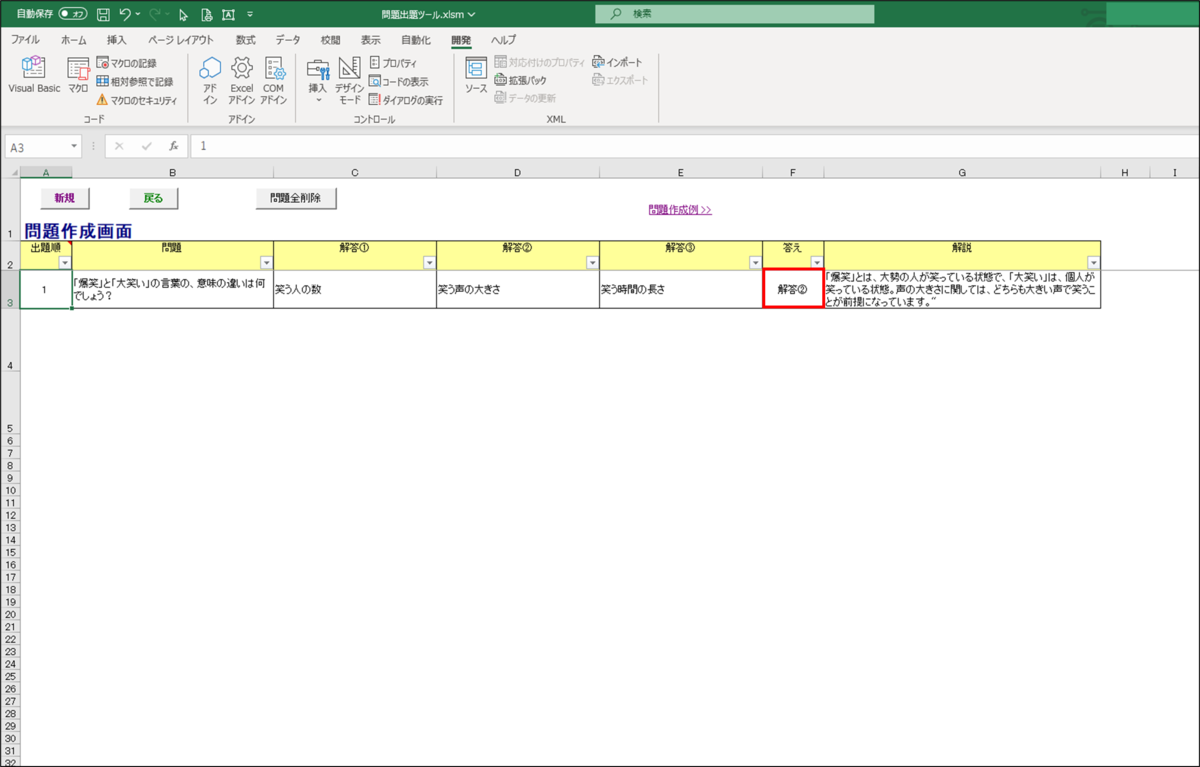
Task: Open Customize Quick Access Toolbar dropdown
Action: [249, 14]
